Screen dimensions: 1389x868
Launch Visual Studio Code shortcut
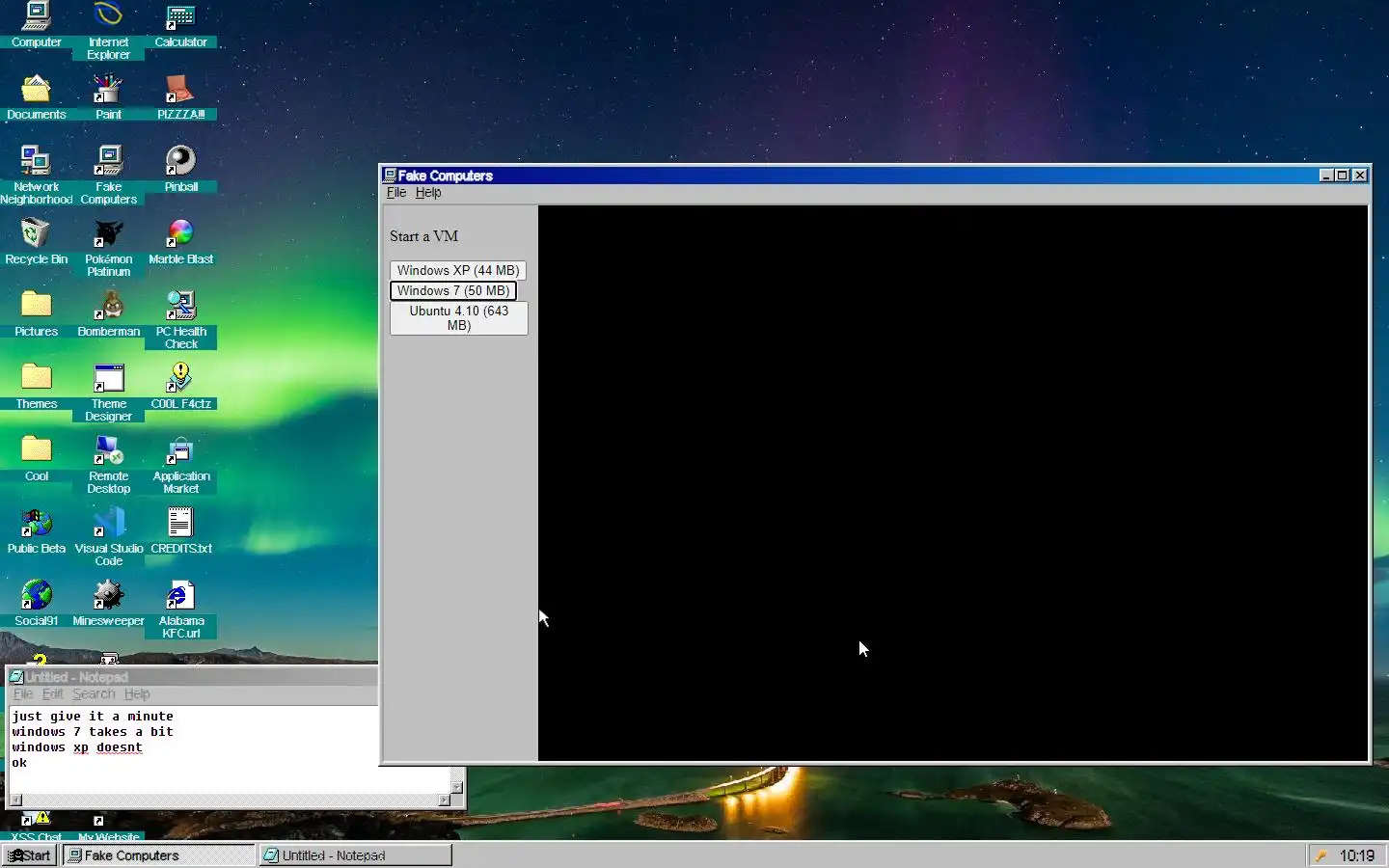click(108, 536)
